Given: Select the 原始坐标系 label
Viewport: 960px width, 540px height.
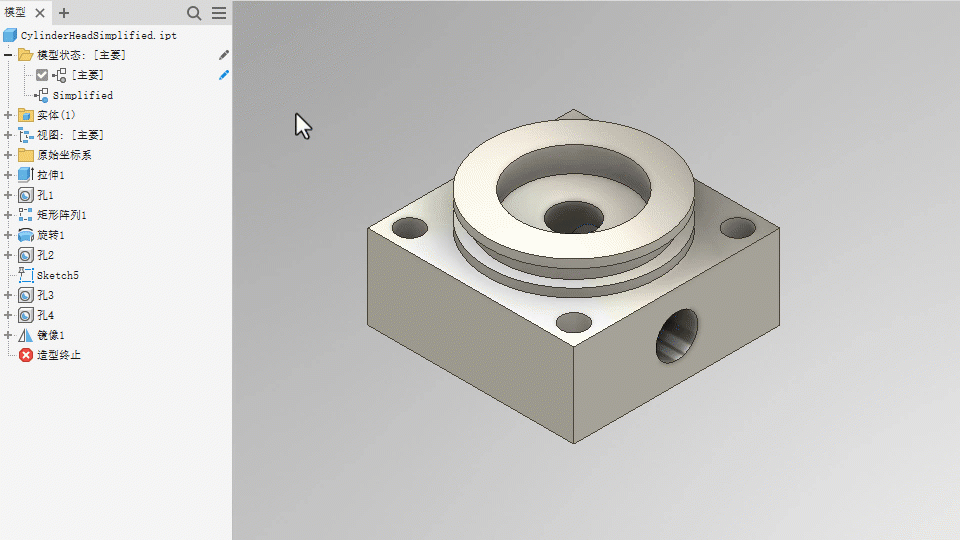Looking at the screenshot, I should pyautogui.click(x=64, y=155).
